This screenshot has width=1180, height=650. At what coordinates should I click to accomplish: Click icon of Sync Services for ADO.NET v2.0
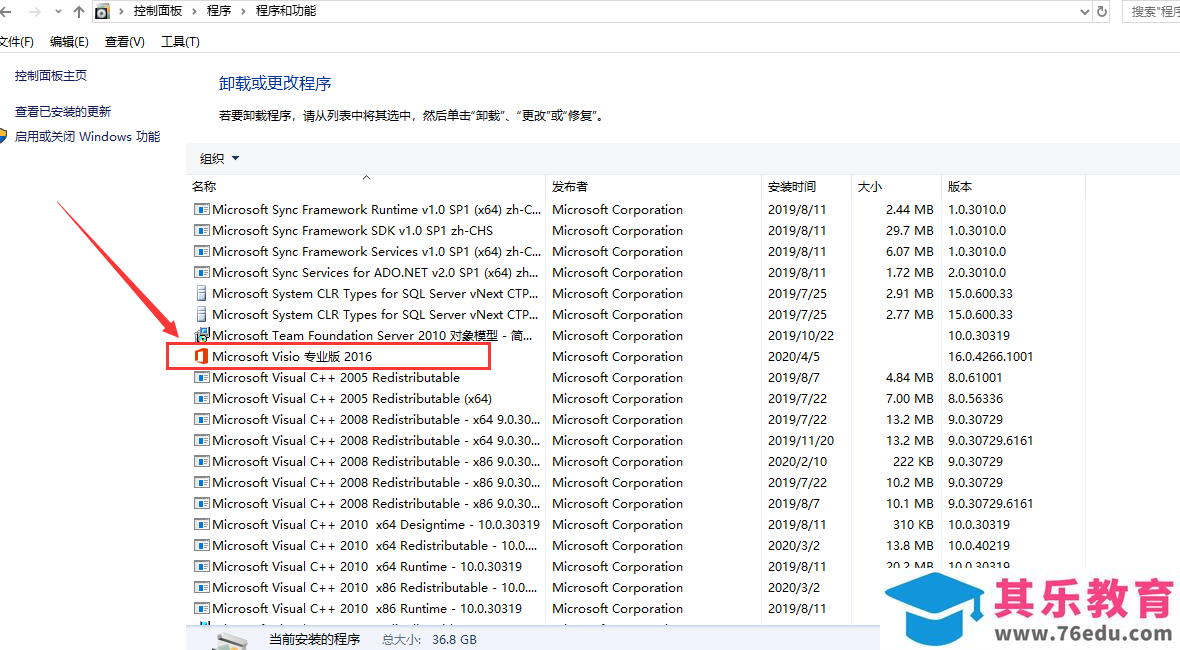pos(201,272)
